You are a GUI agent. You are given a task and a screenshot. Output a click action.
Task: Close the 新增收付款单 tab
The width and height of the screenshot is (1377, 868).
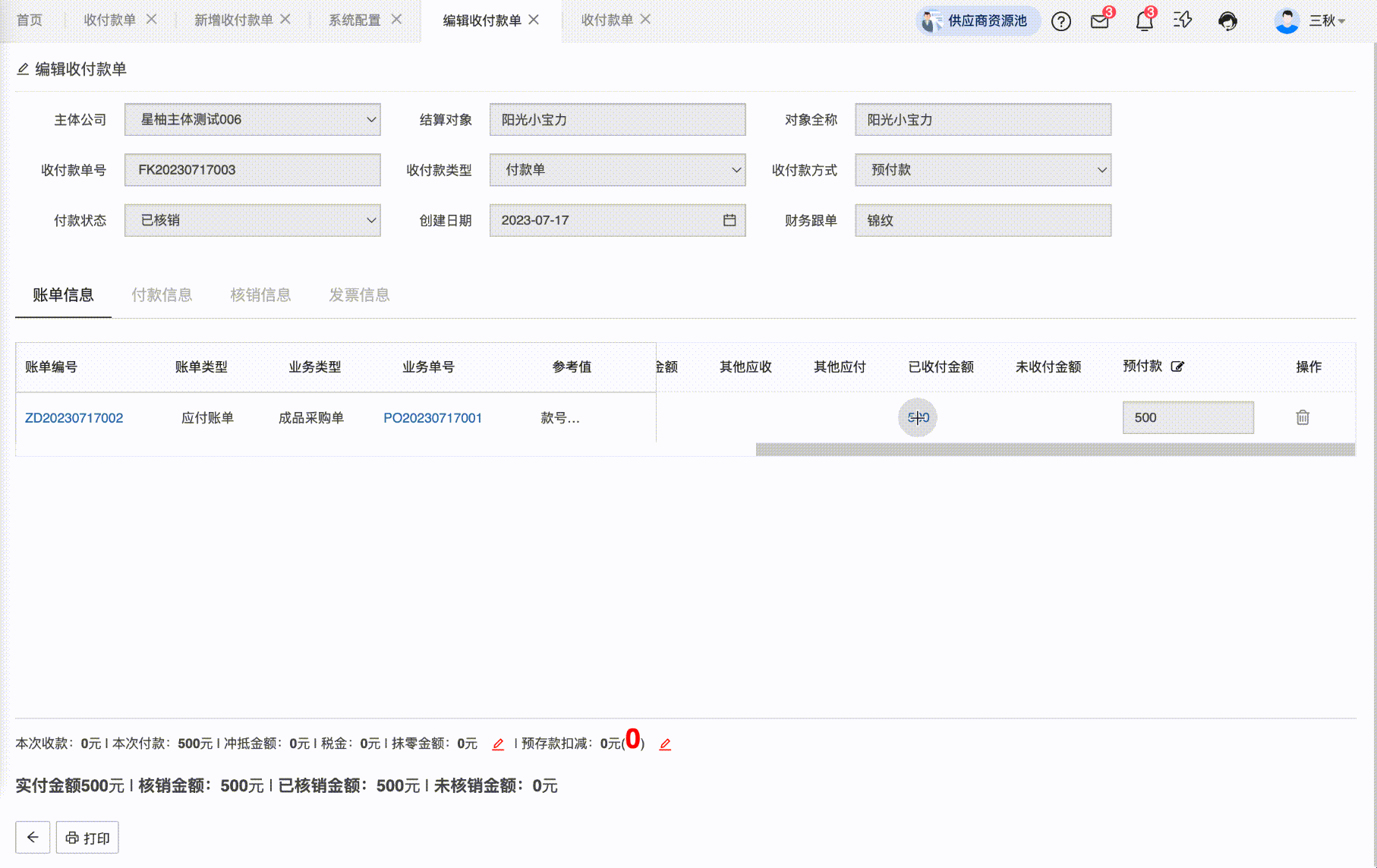coord(285,19)
